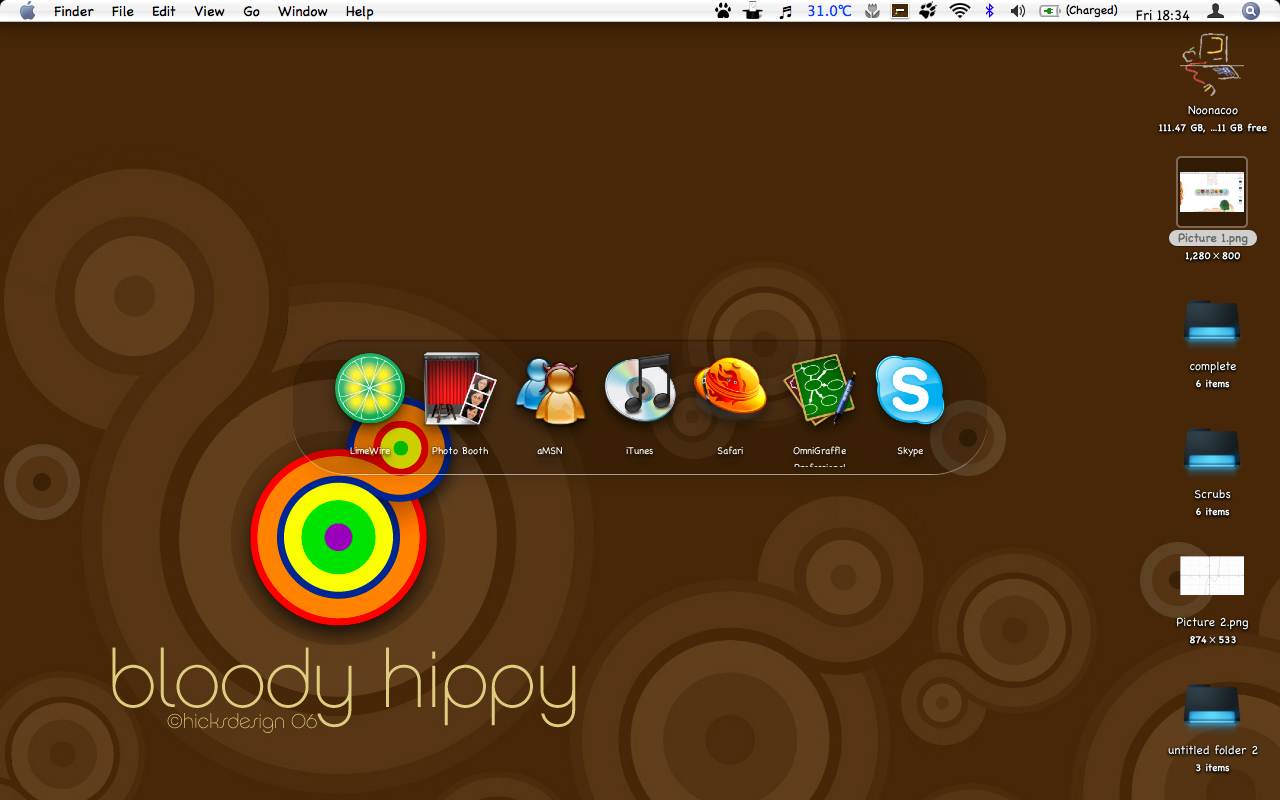1280x800 pixels.
Task: Open the Apple menu
Action: [x=27, y=11]
